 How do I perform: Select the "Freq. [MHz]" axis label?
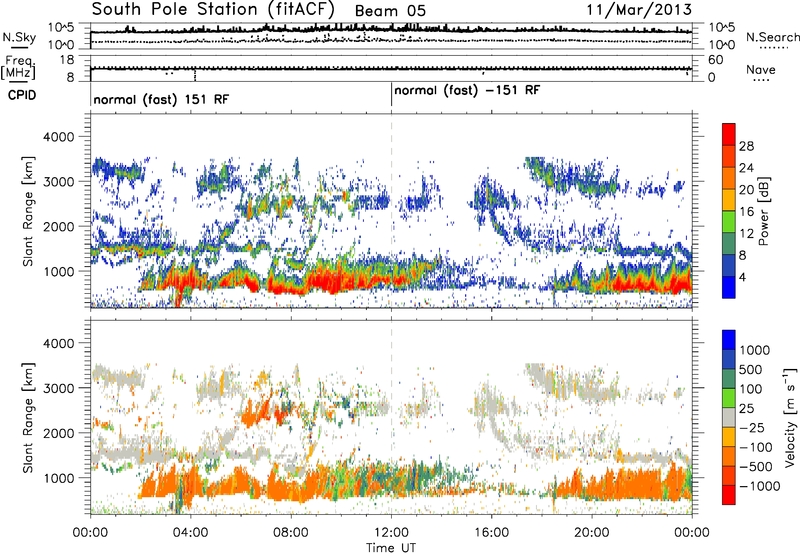[x=18, y=68]
